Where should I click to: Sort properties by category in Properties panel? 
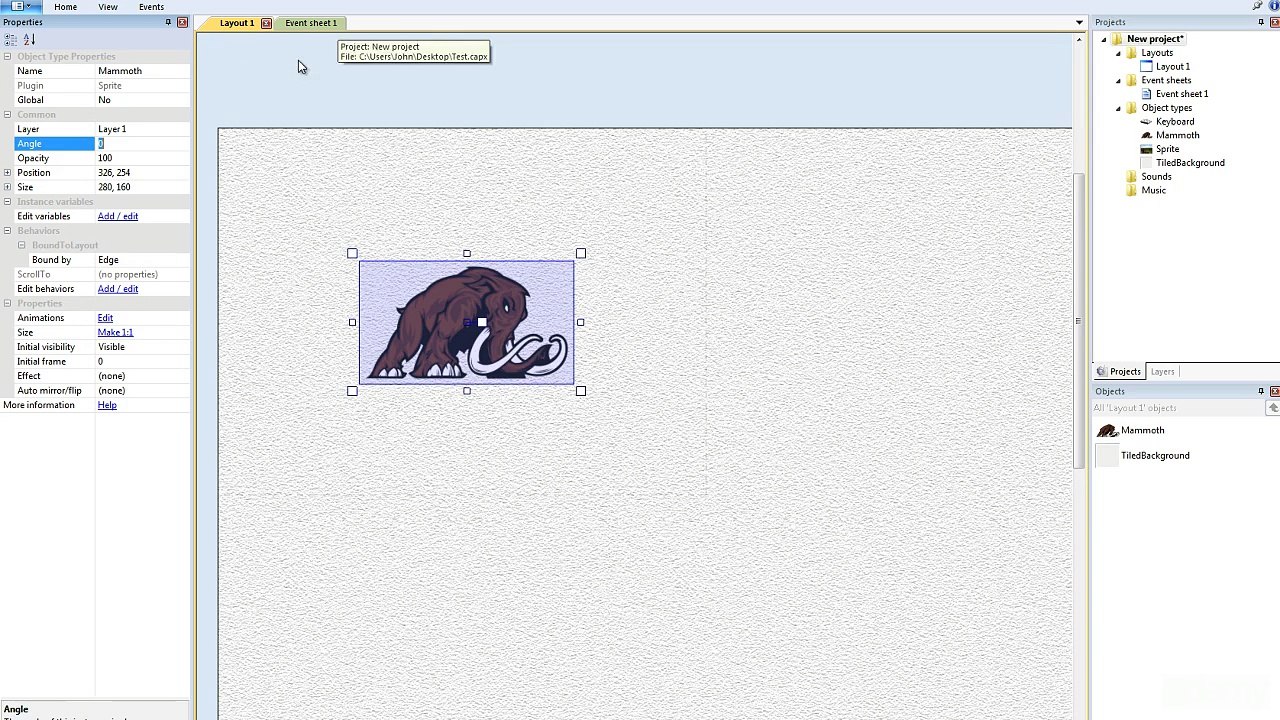(11, 39)
